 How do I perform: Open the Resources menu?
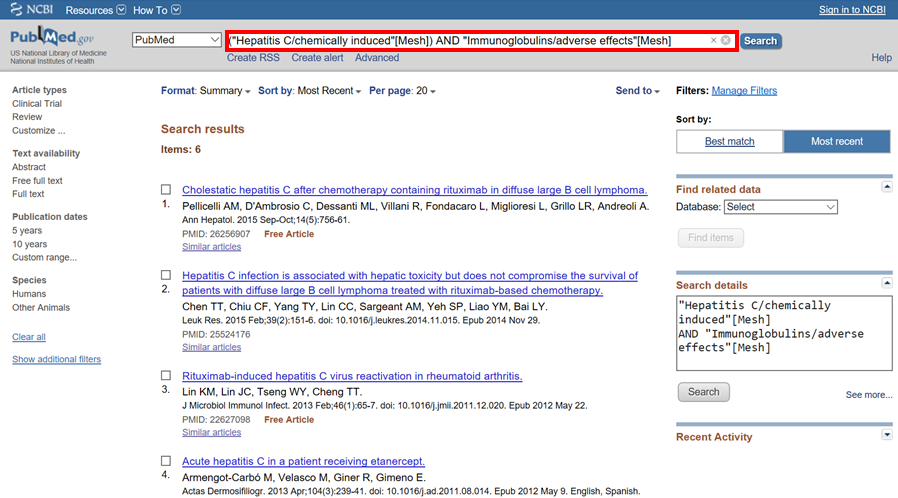coord(95,10)
